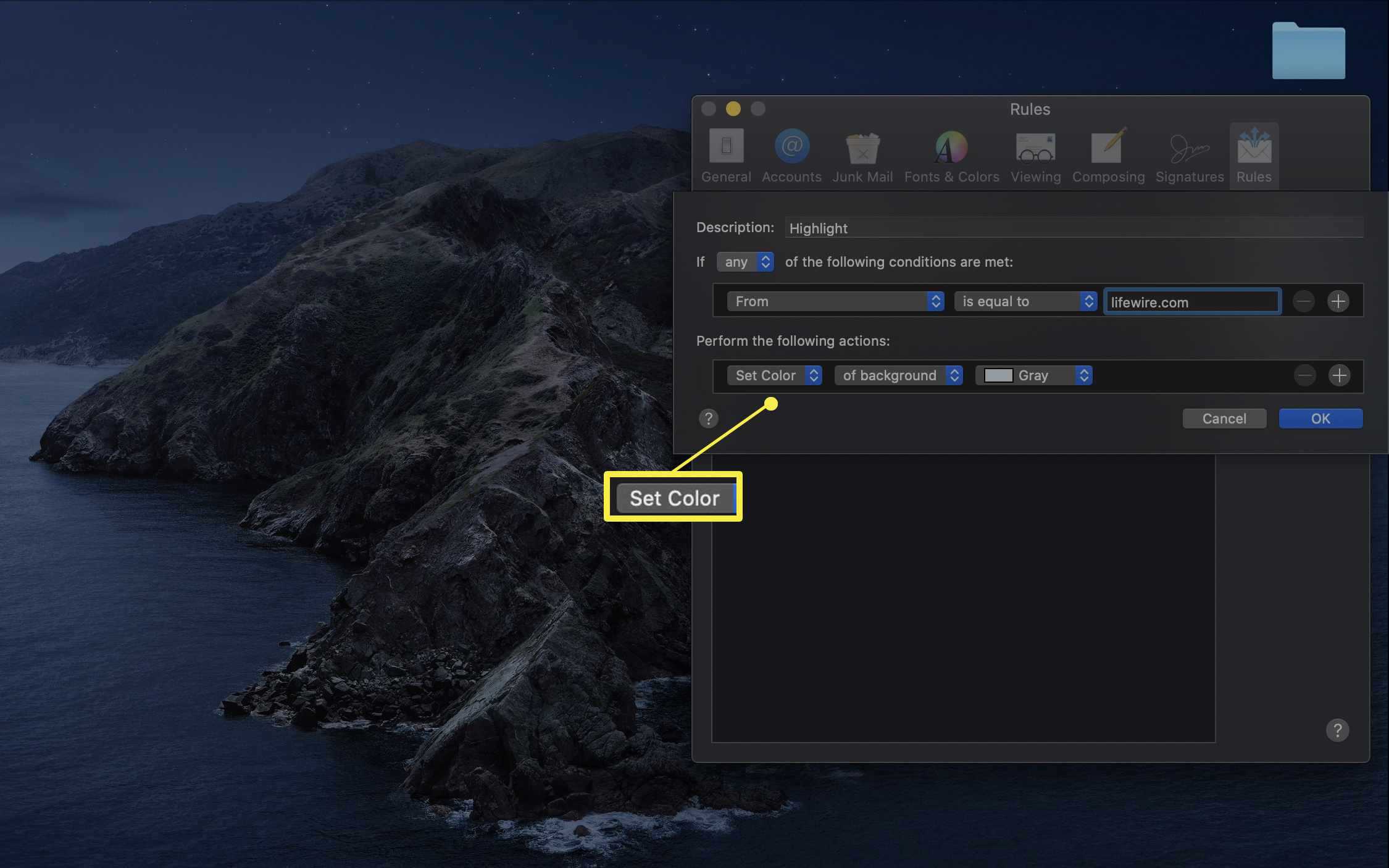
Task: Open the Composing preferences panel
Action: coord(1108,155)
